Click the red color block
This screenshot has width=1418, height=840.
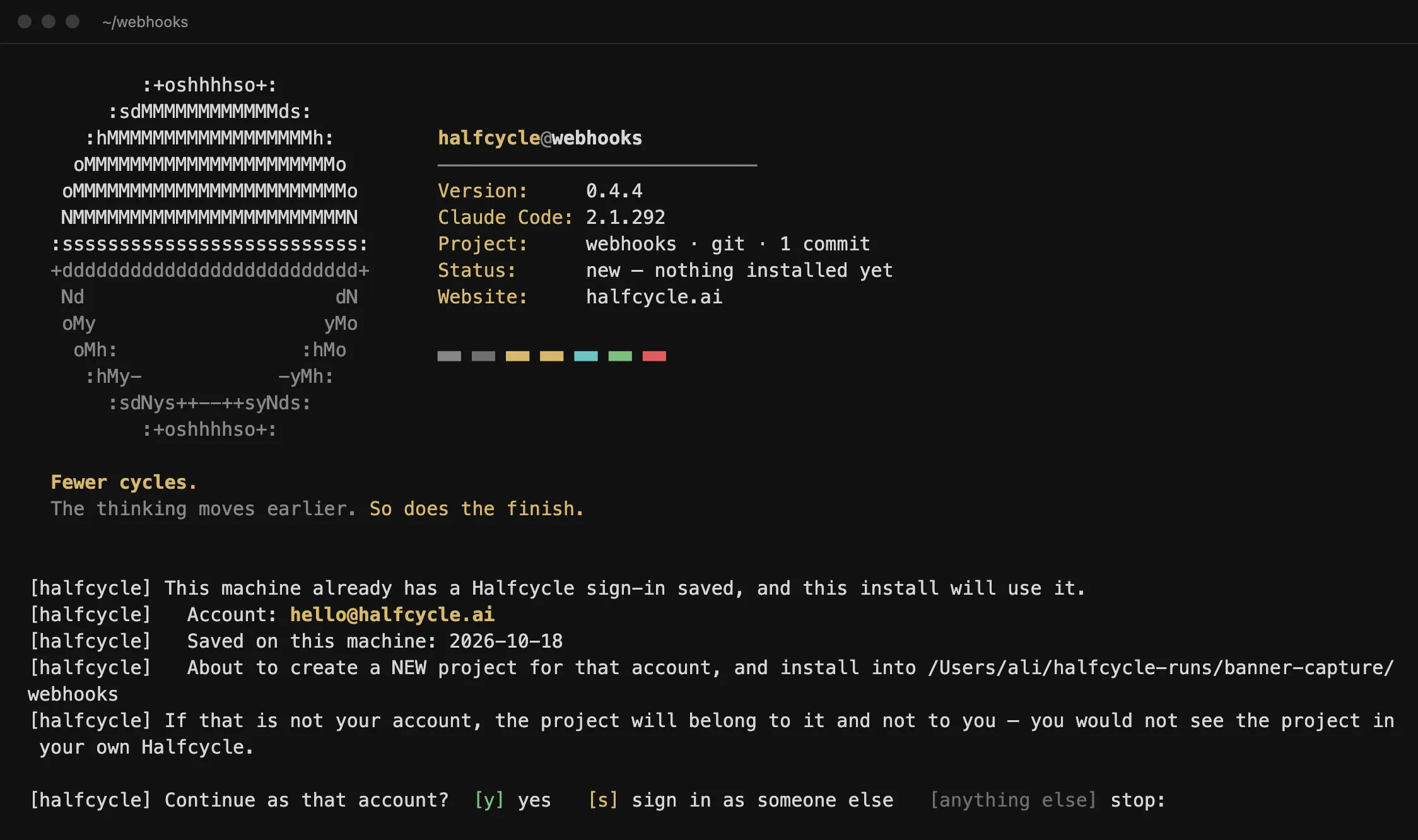[654, 356]
